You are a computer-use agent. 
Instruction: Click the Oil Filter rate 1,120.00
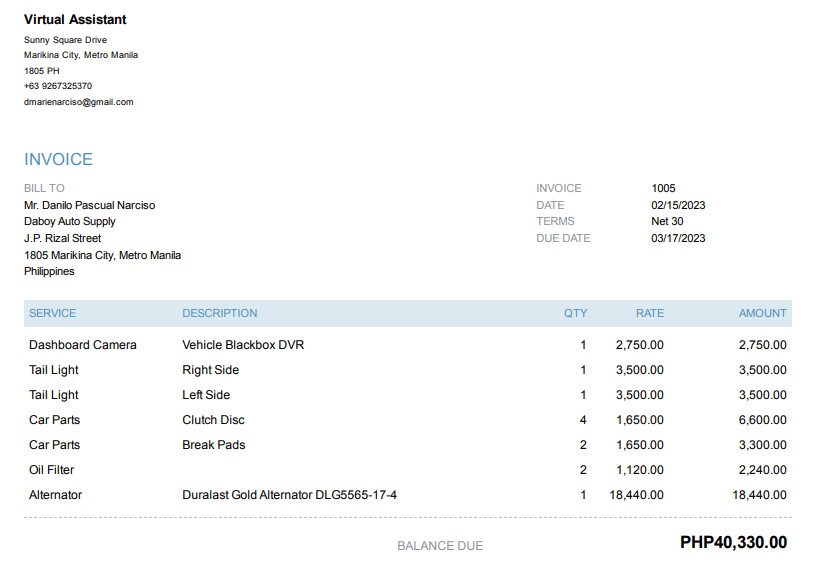coord(640,470)
